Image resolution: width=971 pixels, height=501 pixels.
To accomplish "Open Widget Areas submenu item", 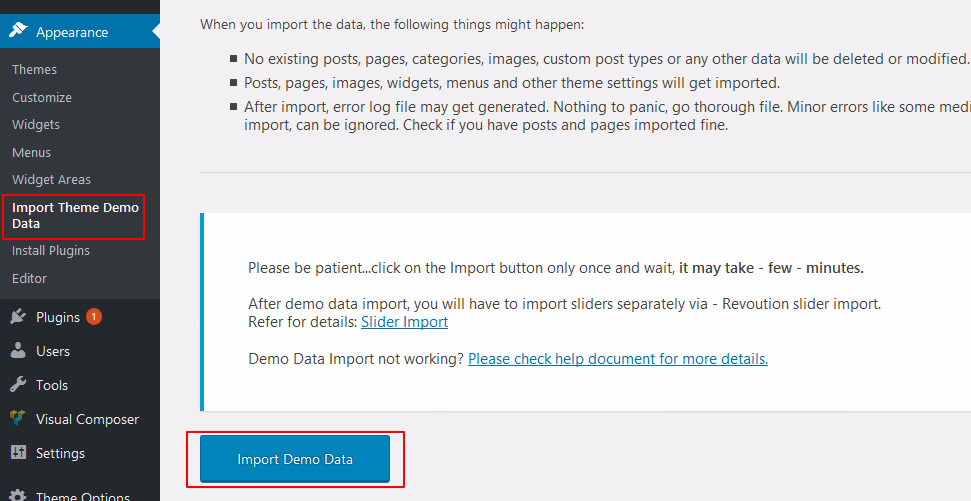I will pos(51,179).
